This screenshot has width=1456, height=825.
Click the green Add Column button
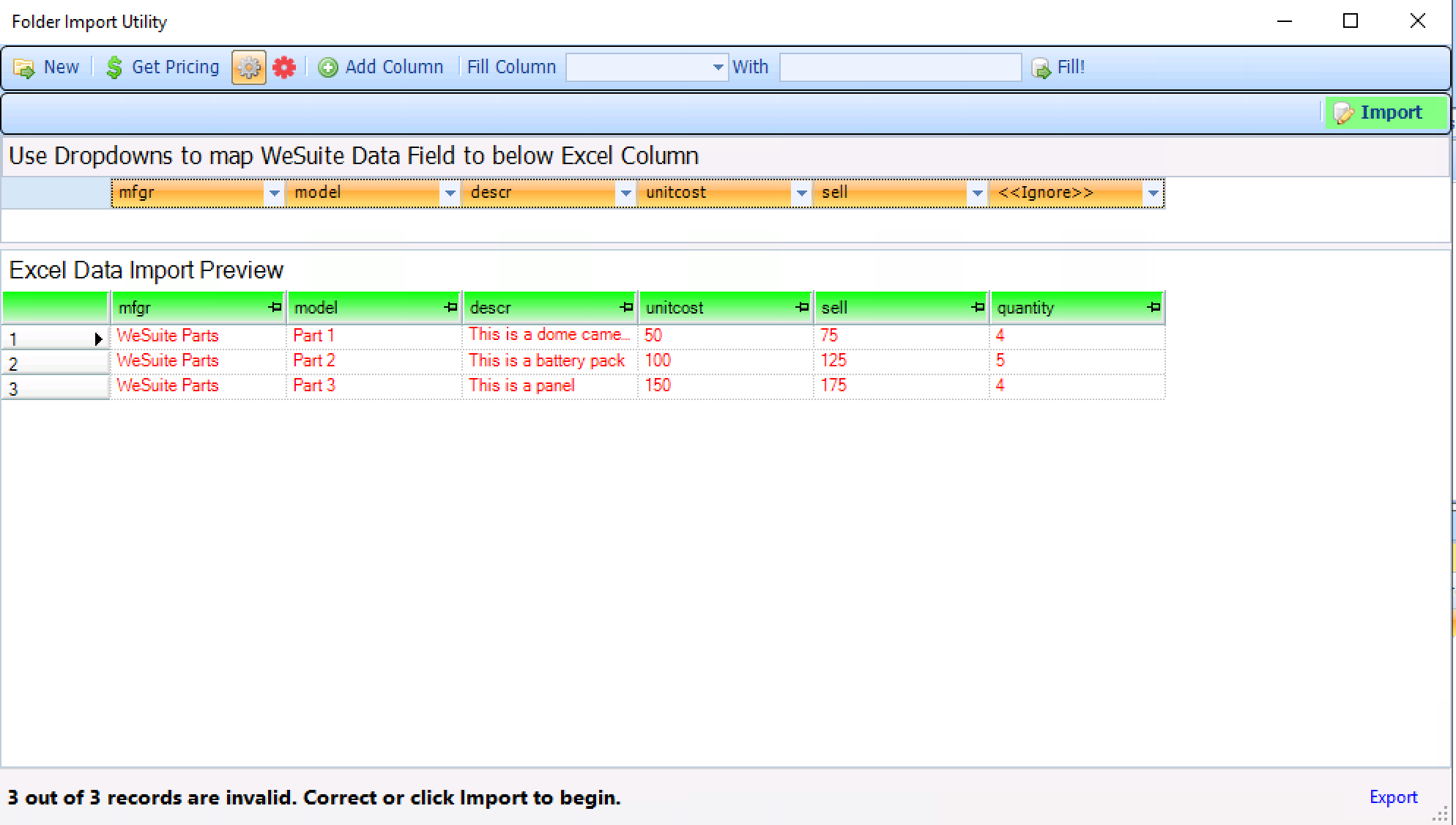pyautogui.click(x=380, y=67)
